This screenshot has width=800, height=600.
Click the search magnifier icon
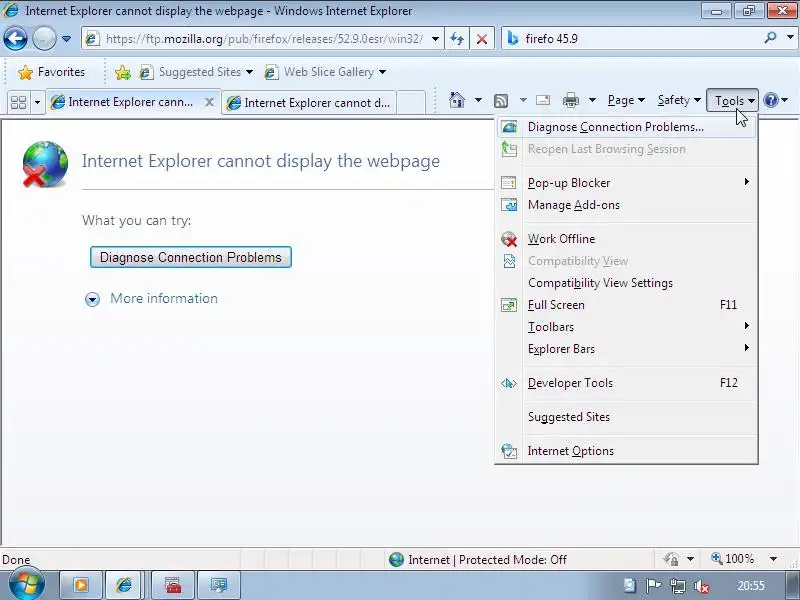pyautogui.click(x=770, y=38)
